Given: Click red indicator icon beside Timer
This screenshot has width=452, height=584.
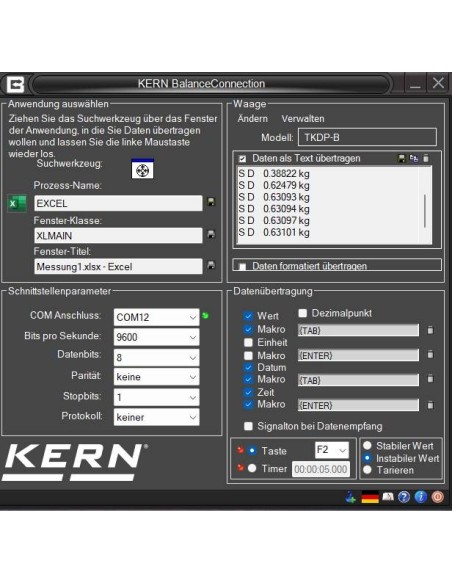Looking at the screenshot, I should [241, 467].
